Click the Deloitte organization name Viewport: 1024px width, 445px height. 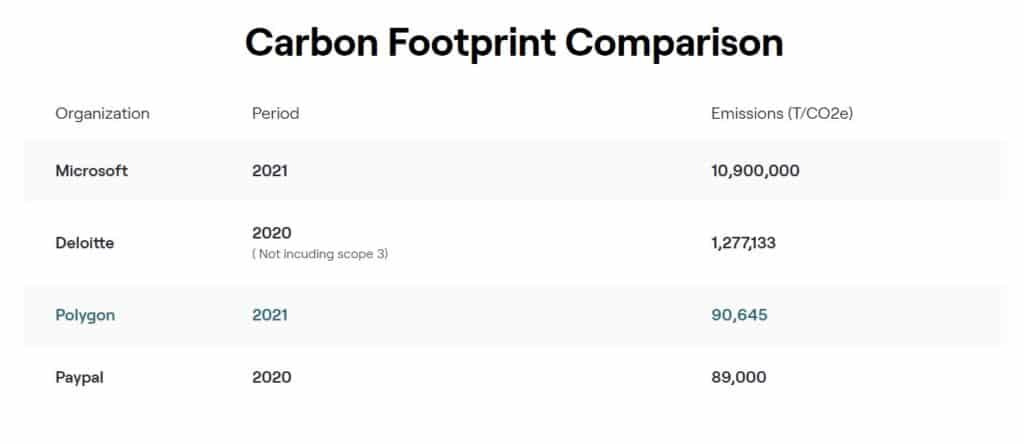point(85,243)
